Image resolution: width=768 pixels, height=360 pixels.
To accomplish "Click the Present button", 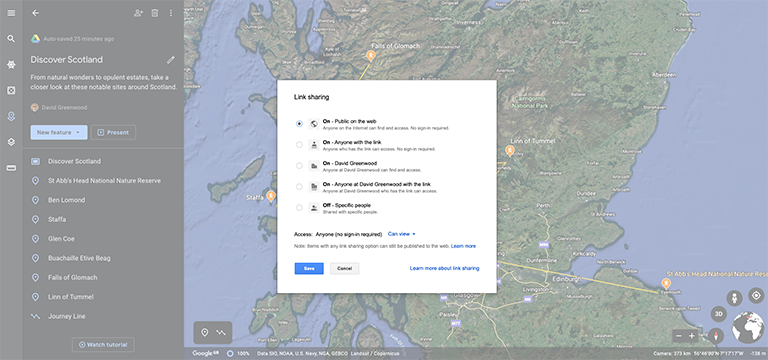I will 113,132.
